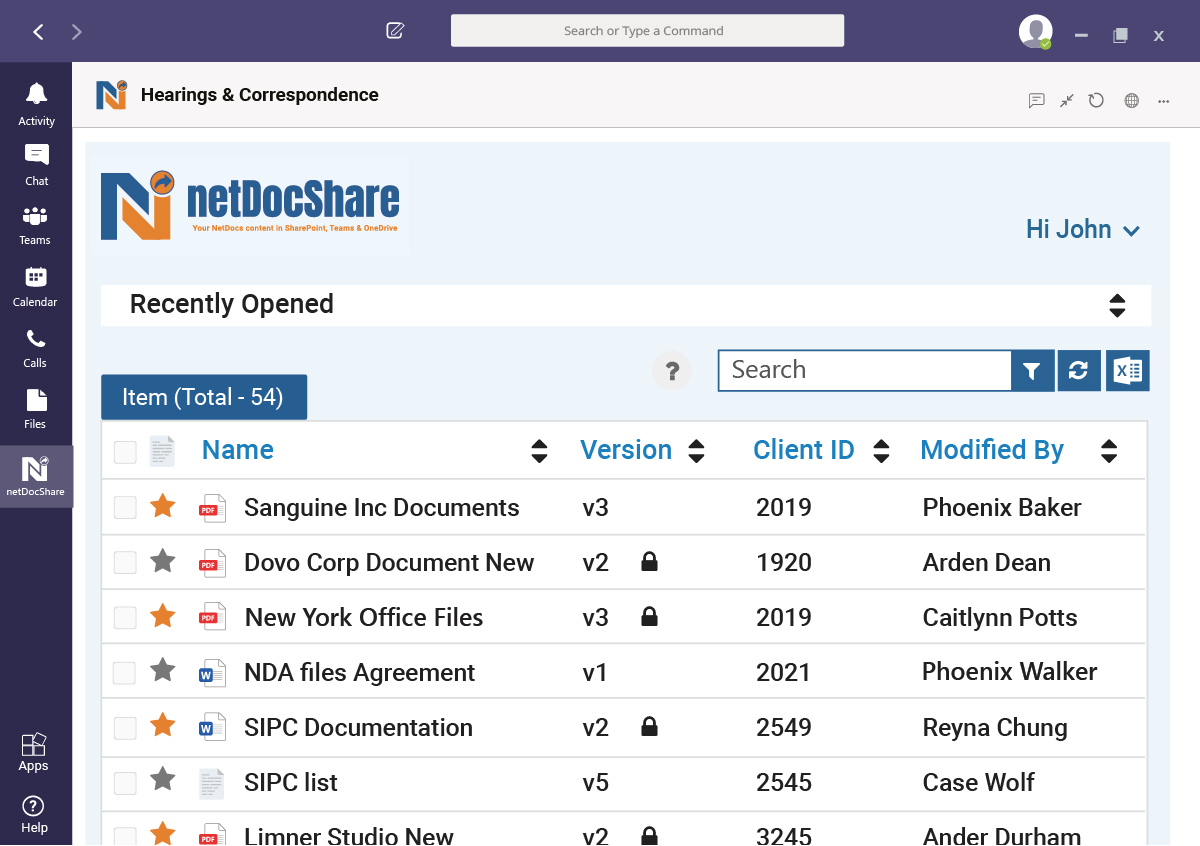This screenshot has width=1200, height=846.
Task: Click the blue refresh list button
Action: [1079, 371]
